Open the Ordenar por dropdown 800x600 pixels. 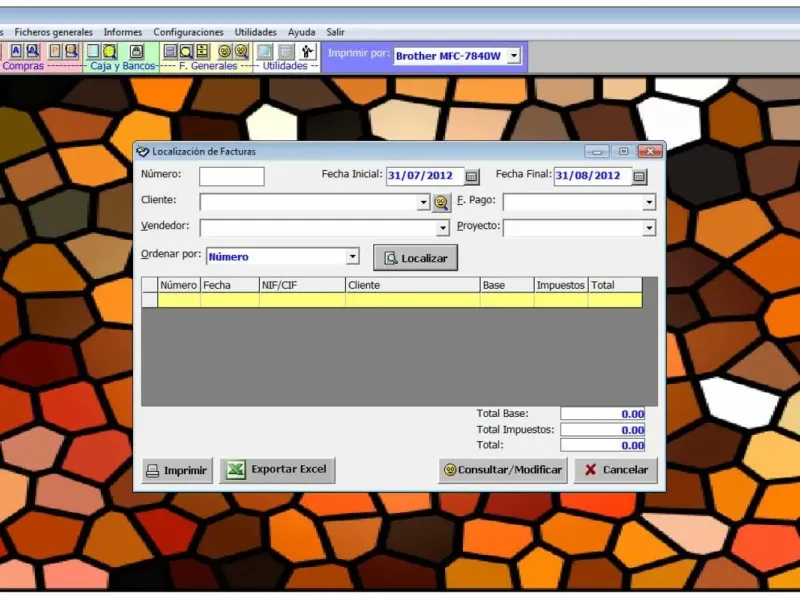tap(352, 257)
